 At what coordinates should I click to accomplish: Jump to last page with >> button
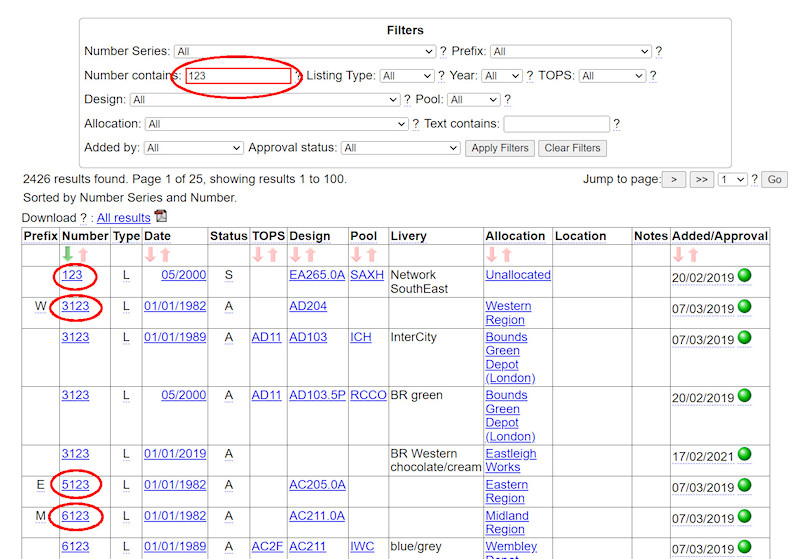point(702,180)
